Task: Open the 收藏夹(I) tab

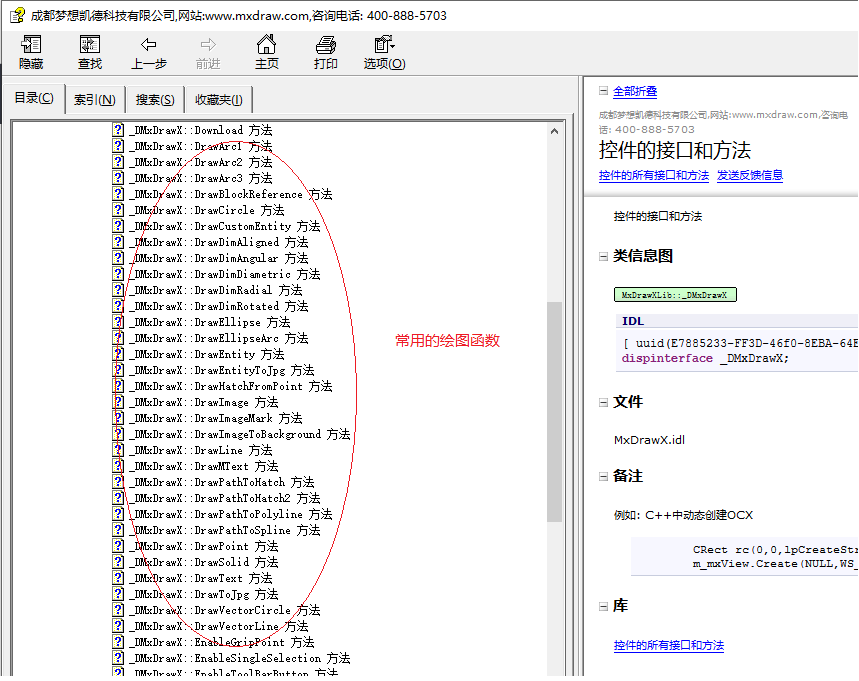Action: (x=218, y=99)
